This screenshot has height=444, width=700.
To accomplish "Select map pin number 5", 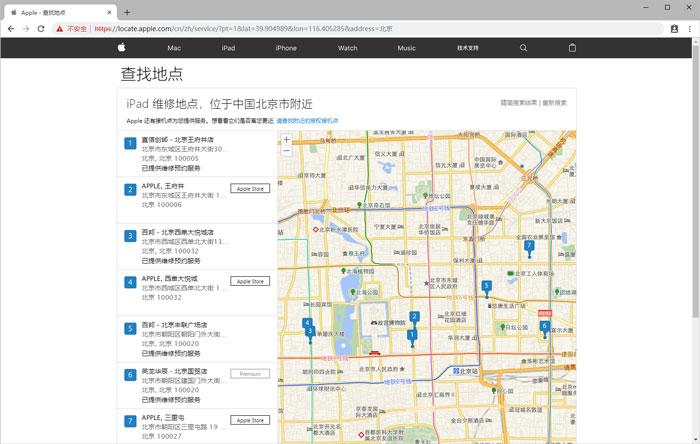I will [487, 288].
